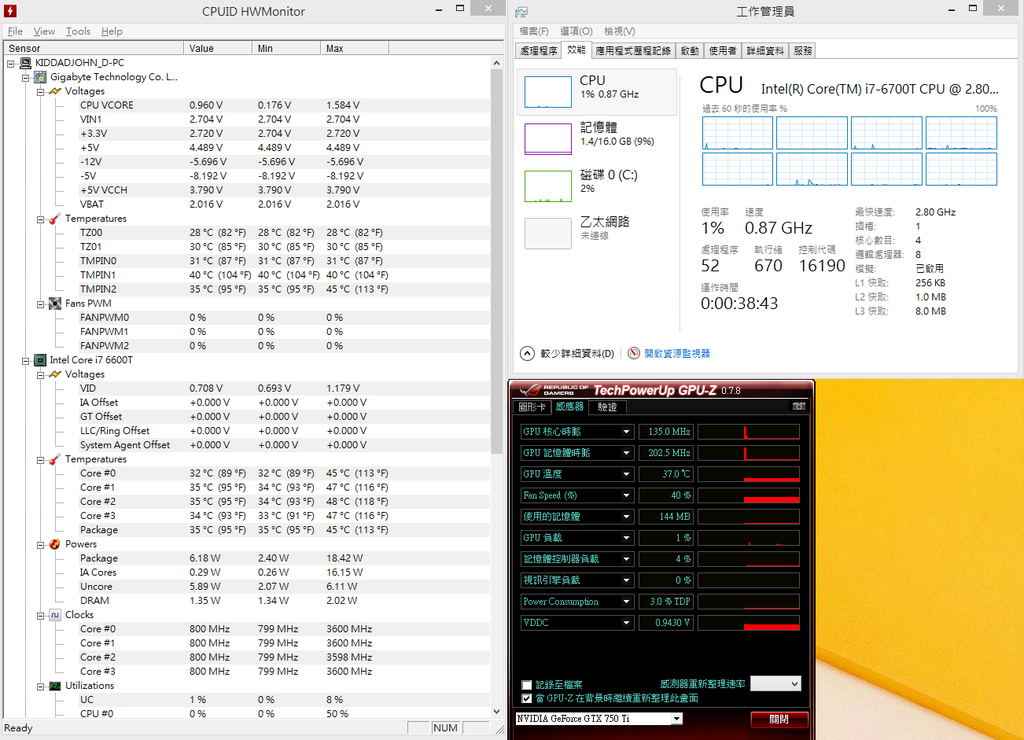Screen dimensions: 1024x740
Task: Collapse the Clocks tree group
Action: (40, 615)
